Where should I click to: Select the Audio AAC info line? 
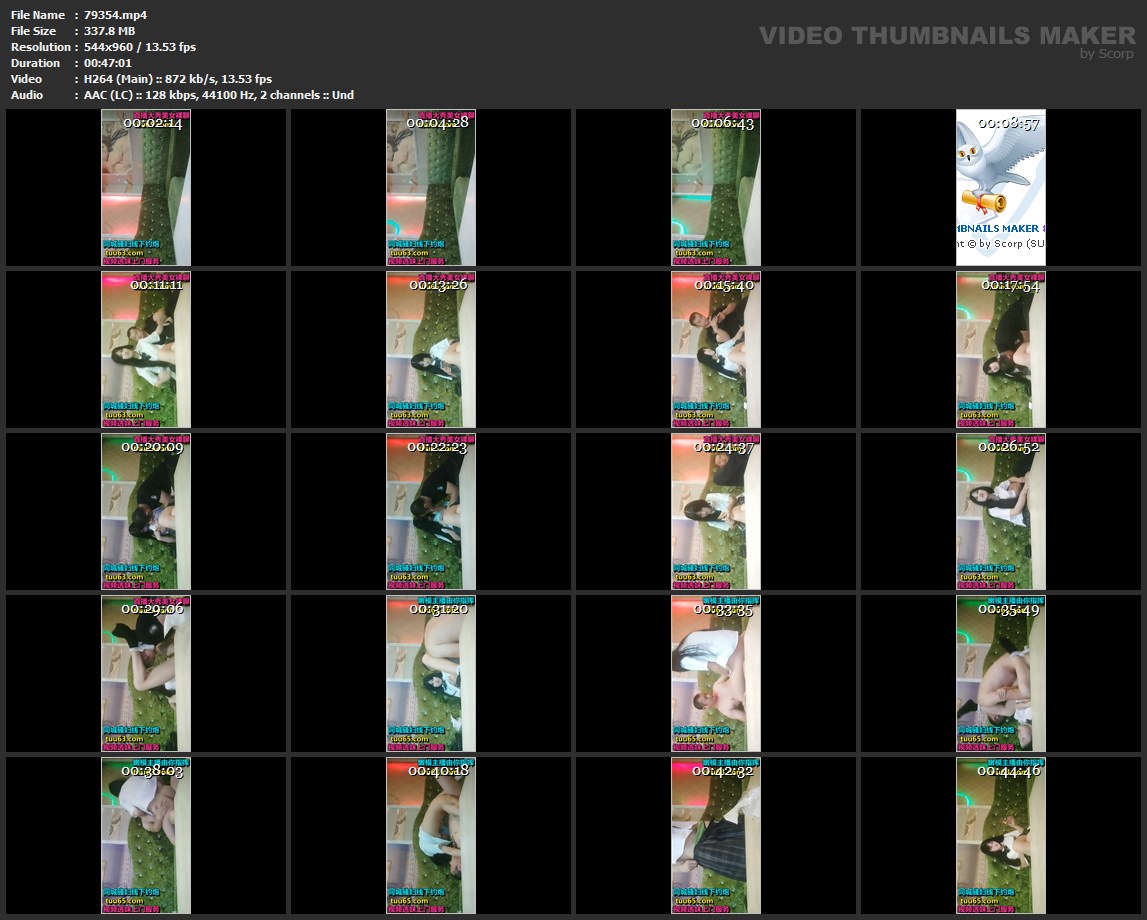tap(218, 95)
